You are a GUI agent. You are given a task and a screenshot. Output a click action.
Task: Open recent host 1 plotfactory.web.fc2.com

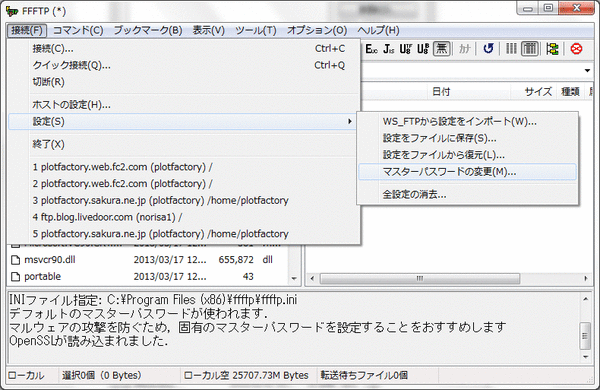(x=184, y=167)
